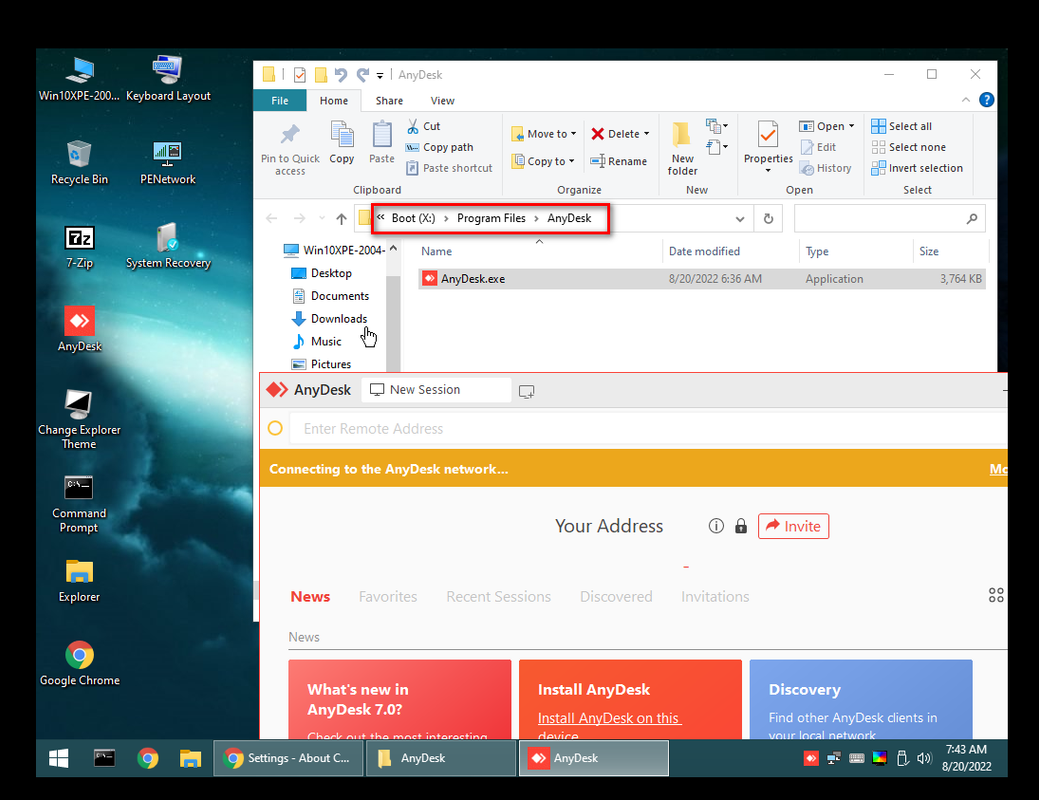Click the AnyDesk lock icon near Your Address
The image size is (1039, 800).
[x=741, y=526]
